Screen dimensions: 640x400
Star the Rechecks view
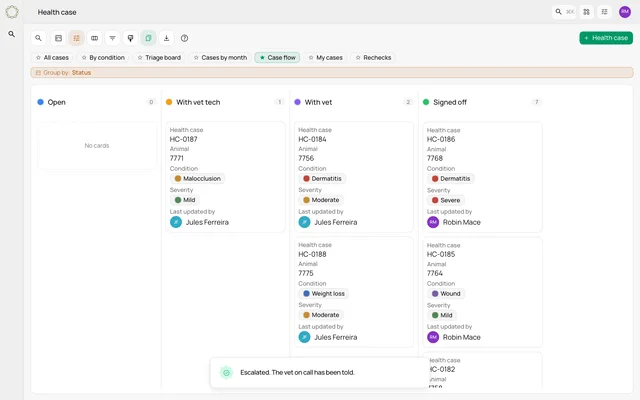(358, 58)
